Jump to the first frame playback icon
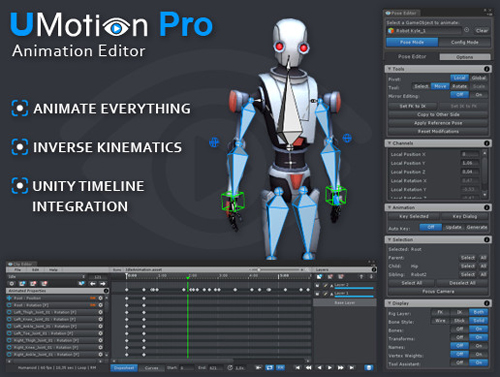500x377 pixels. click(298, 367)
